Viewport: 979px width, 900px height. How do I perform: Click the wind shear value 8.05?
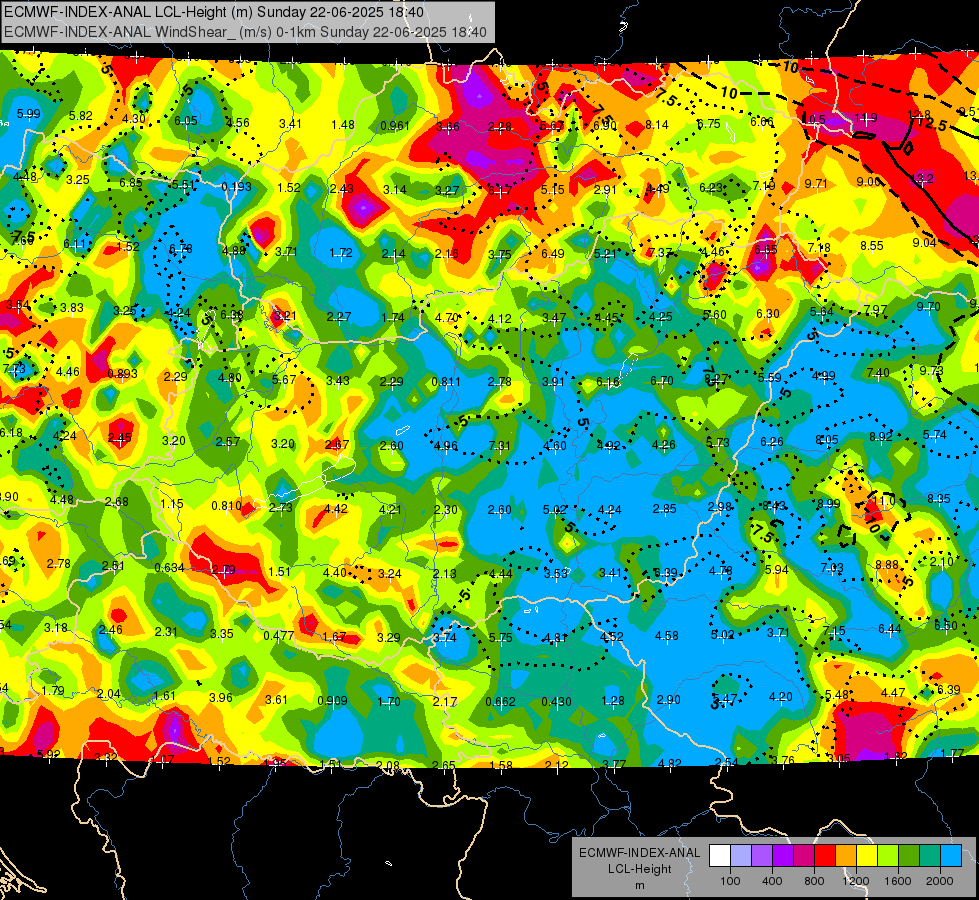827,440
